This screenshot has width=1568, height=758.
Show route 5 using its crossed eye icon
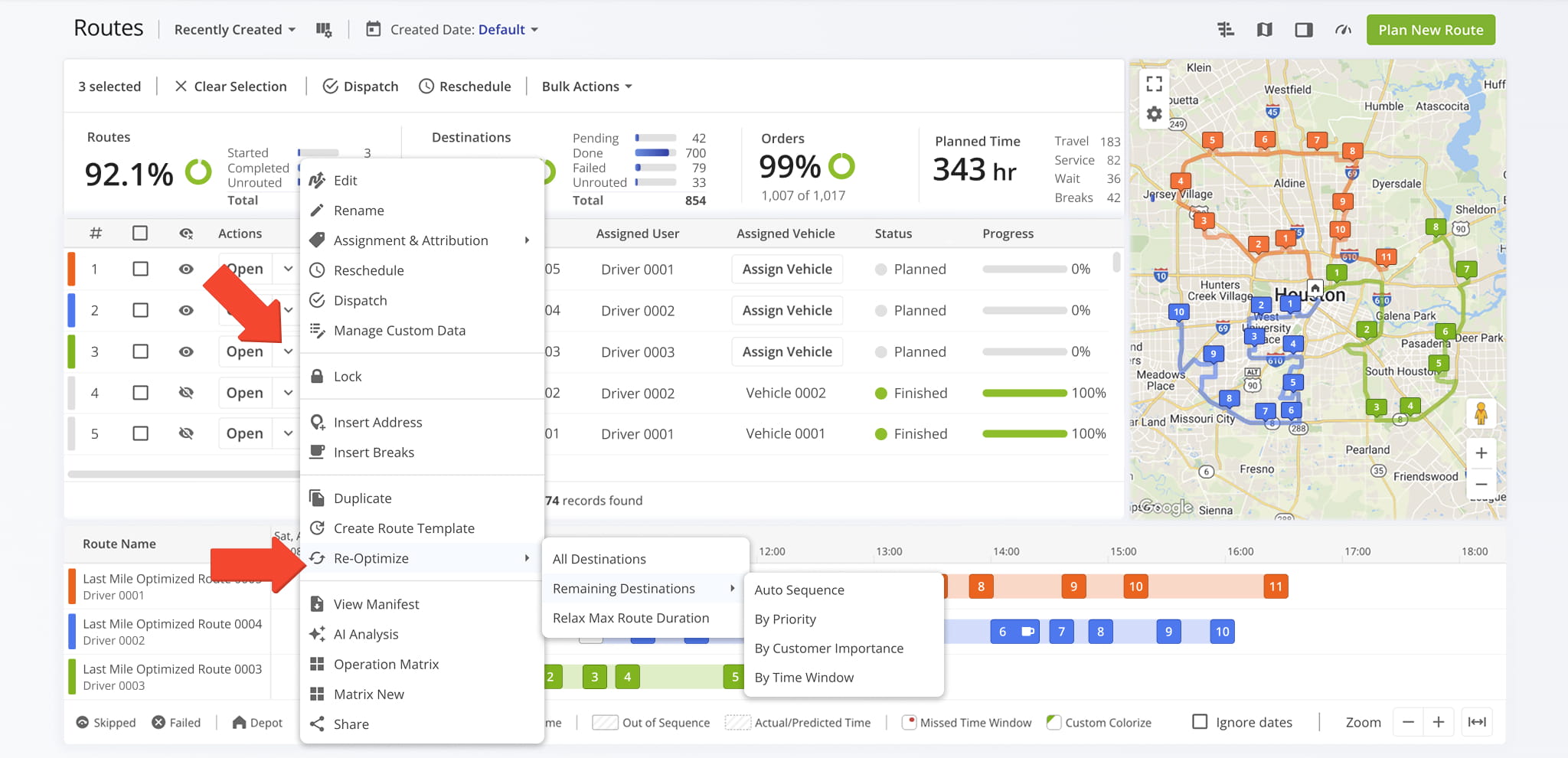click(x=186, y=433)
